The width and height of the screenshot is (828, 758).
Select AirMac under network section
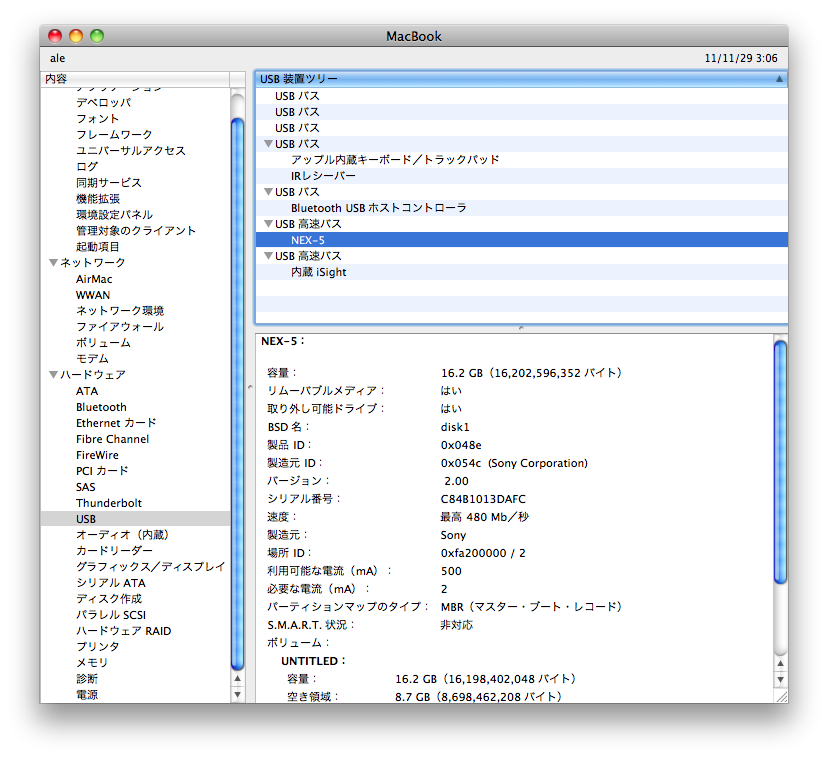tap(94, 279)
